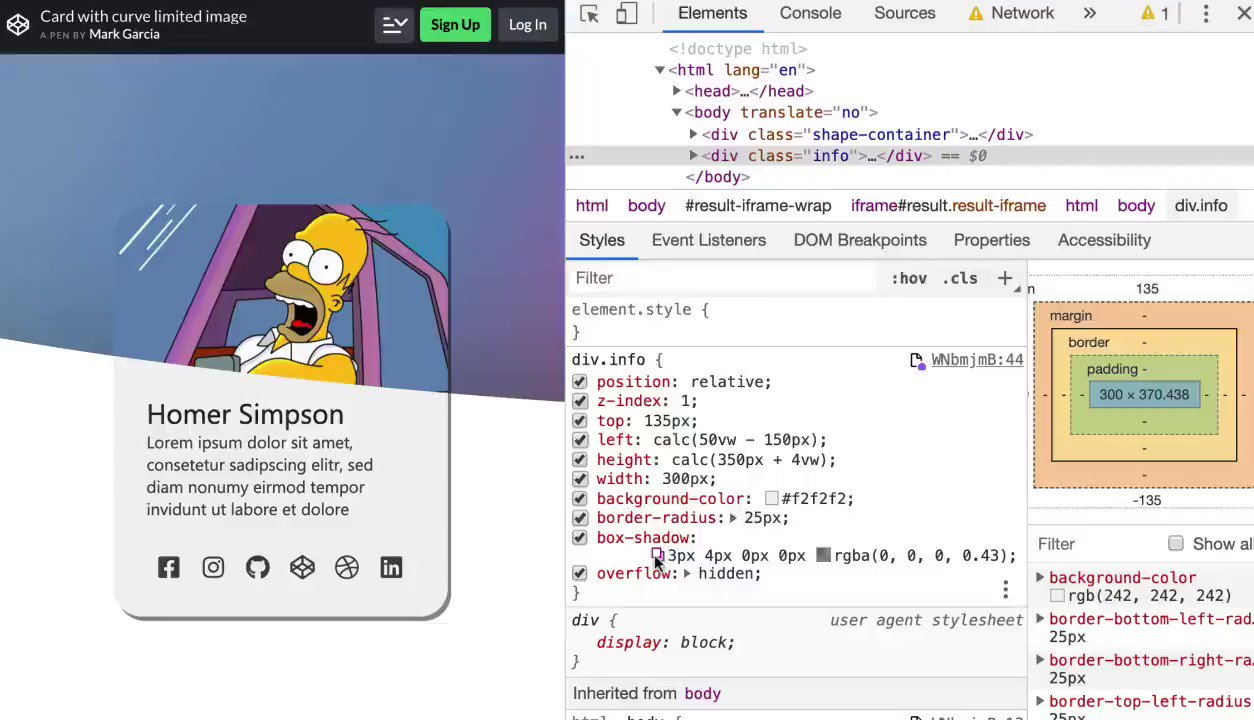Click the warnings count icon
The height and width of the screenshot is (720, 1254).
(x=1155, y=14)
